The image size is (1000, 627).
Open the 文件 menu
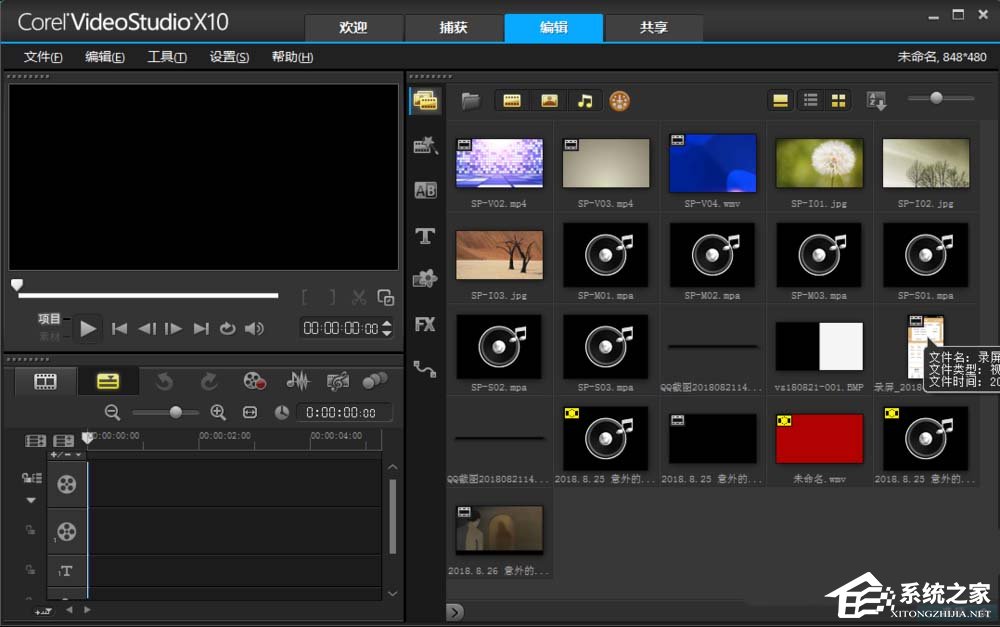[x=43, y=57]
